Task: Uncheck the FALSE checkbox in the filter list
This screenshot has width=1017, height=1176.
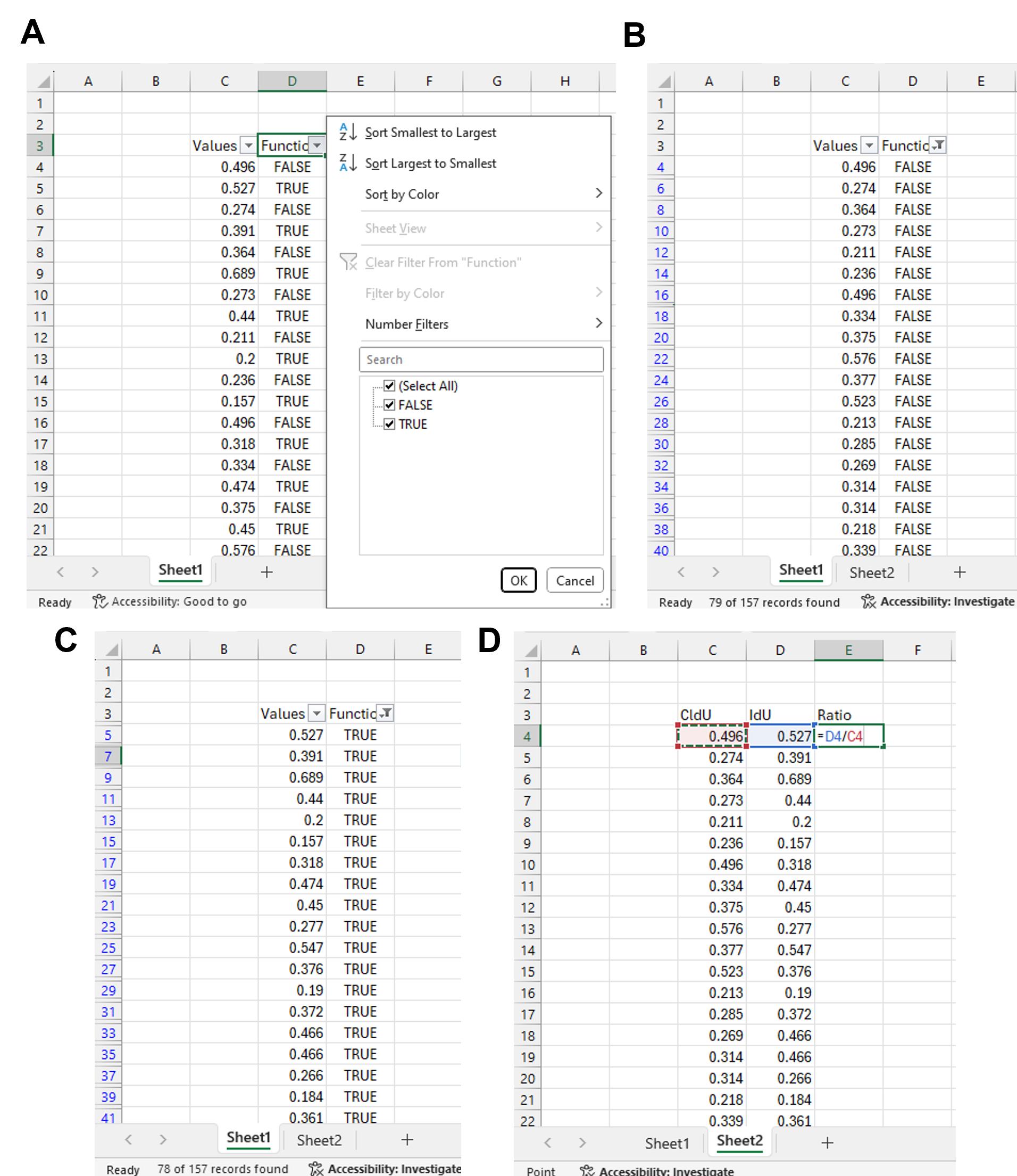Action: tap(389, 405)
